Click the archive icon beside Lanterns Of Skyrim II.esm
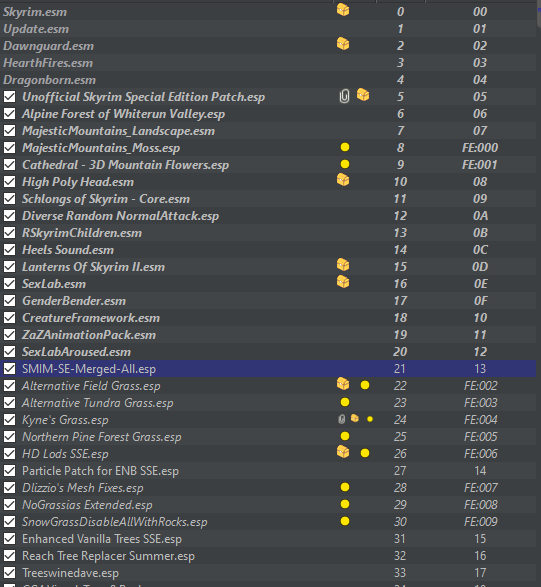The height and width of the screenshot is (587, 541). (343, 265)
